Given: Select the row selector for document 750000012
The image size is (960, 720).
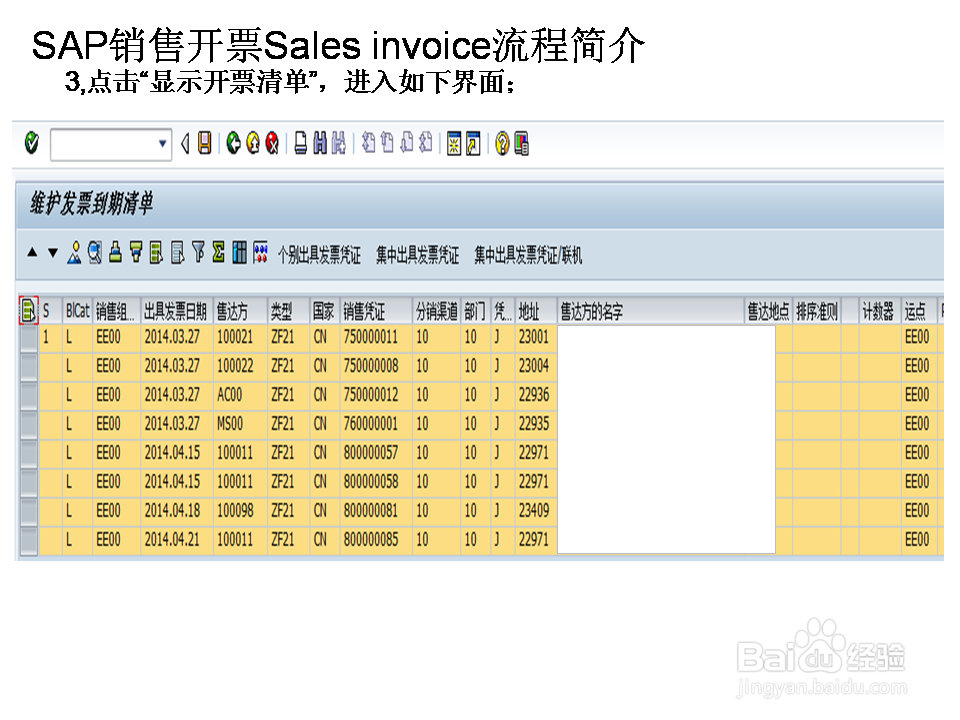Looking at the screenshot, I should 29,396.
